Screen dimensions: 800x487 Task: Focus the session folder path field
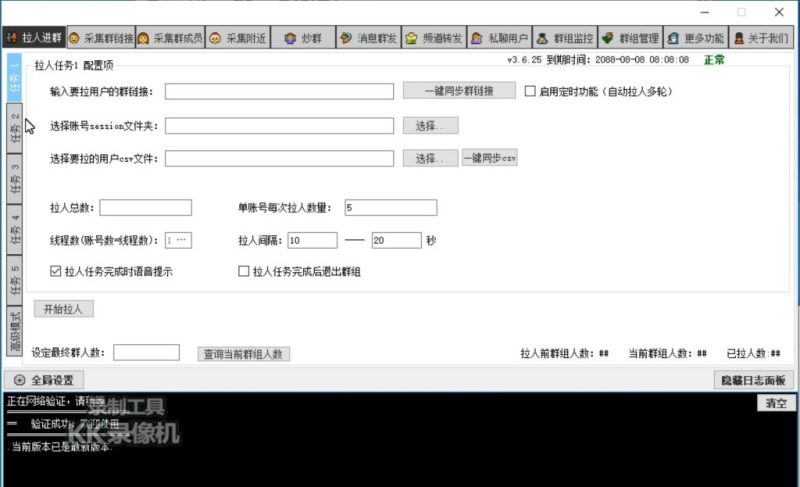279,125
